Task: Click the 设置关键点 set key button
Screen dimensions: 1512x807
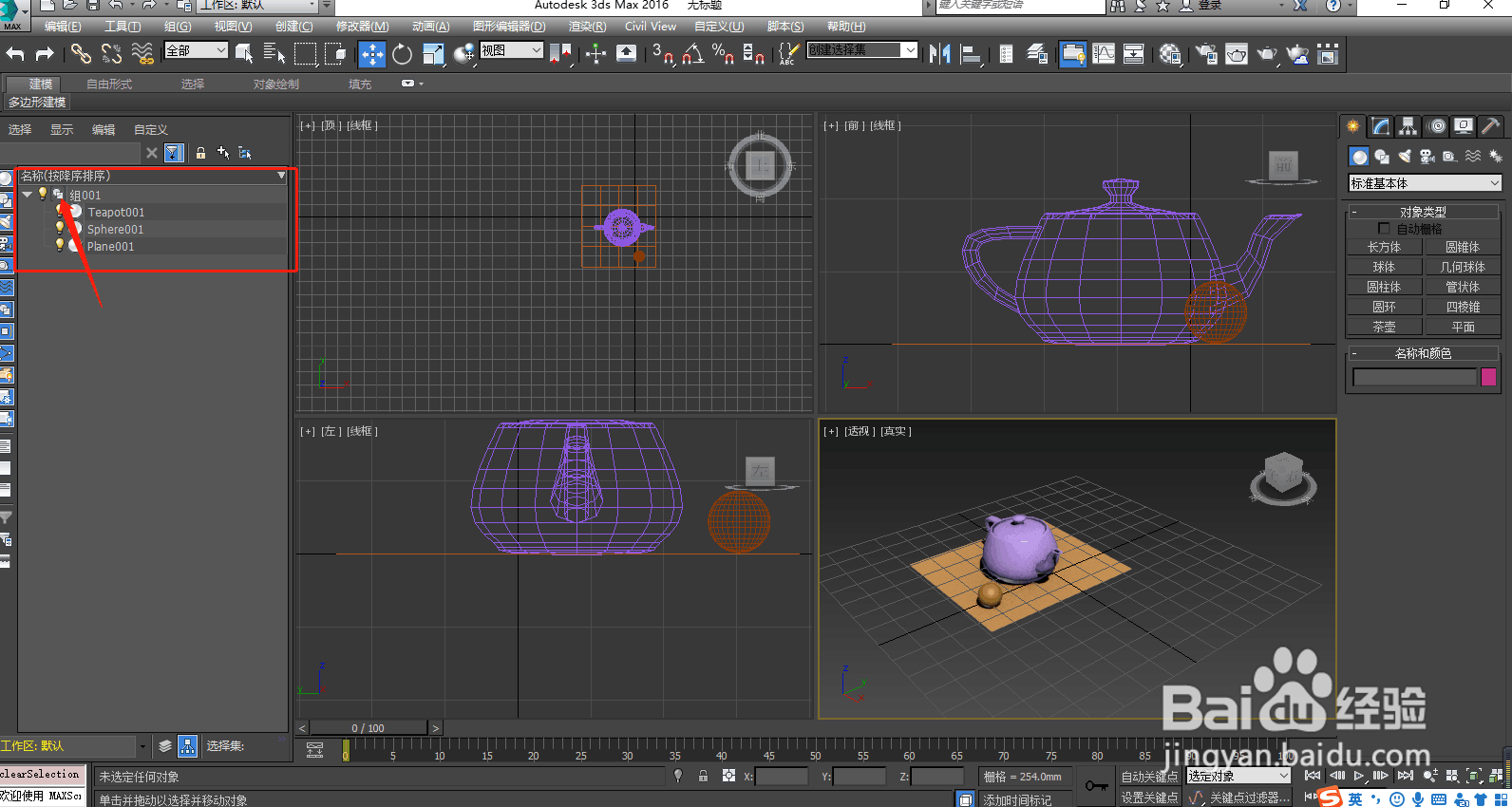Action: click(x=1148, y=798)
